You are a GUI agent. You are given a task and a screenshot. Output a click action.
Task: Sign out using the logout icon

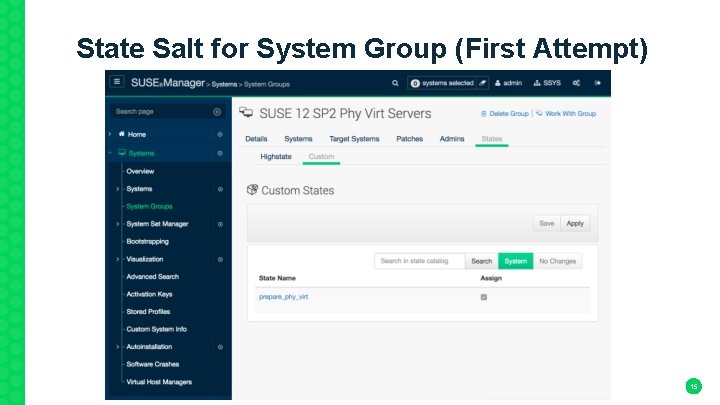(x=597, y=83)
